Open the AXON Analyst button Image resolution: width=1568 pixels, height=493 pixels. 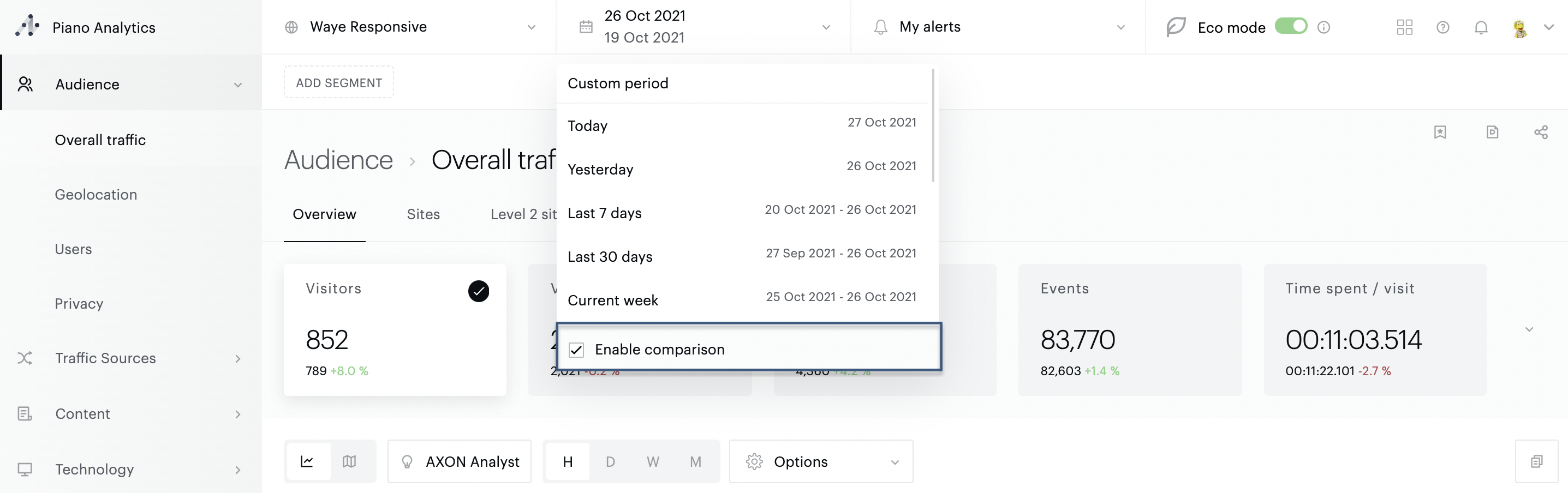coord(460,461)
